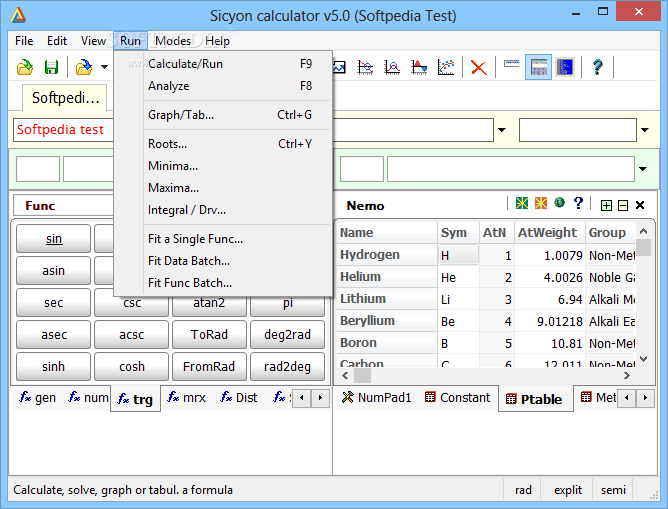Switch to the mrx function tab
668x509 pixels.
coord(187,398)
